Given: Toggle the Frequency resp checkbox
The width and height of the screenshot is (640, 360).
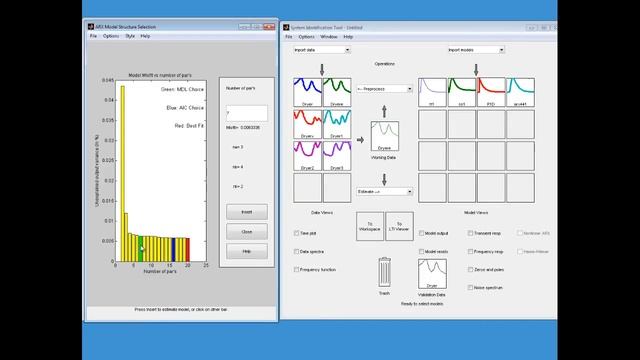Looking at the screenshot, I should coord(470,251).
